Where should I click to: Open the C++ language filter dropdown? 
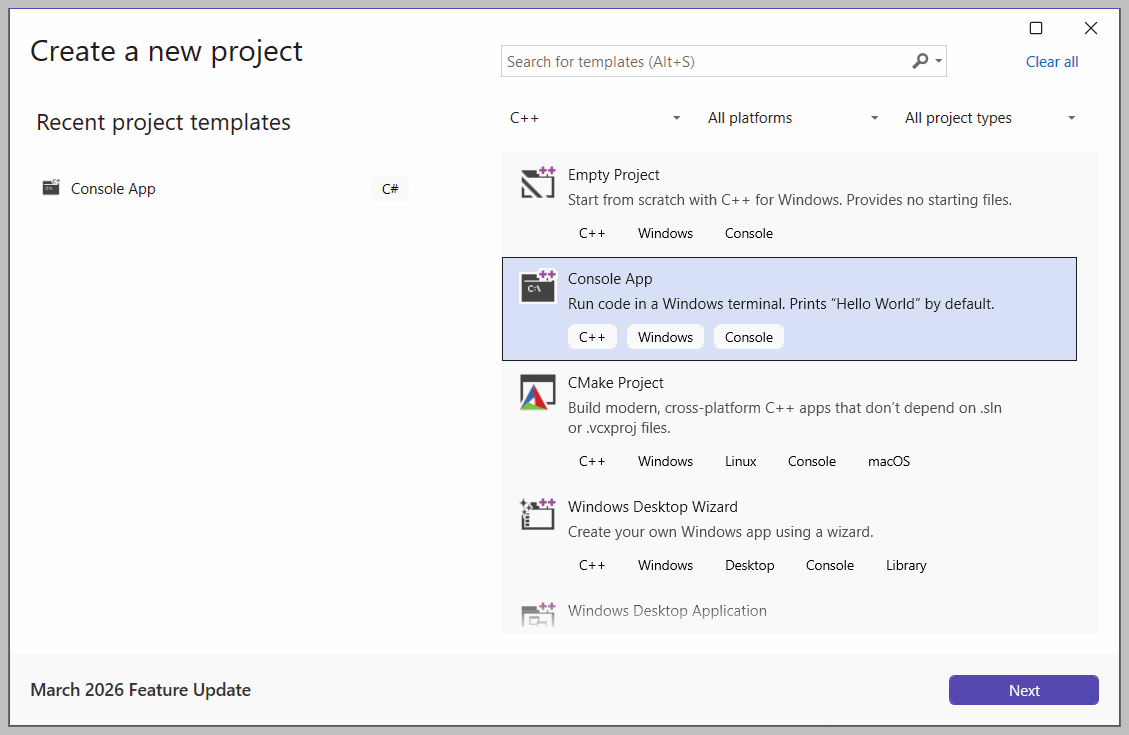[x=595, y=118]
